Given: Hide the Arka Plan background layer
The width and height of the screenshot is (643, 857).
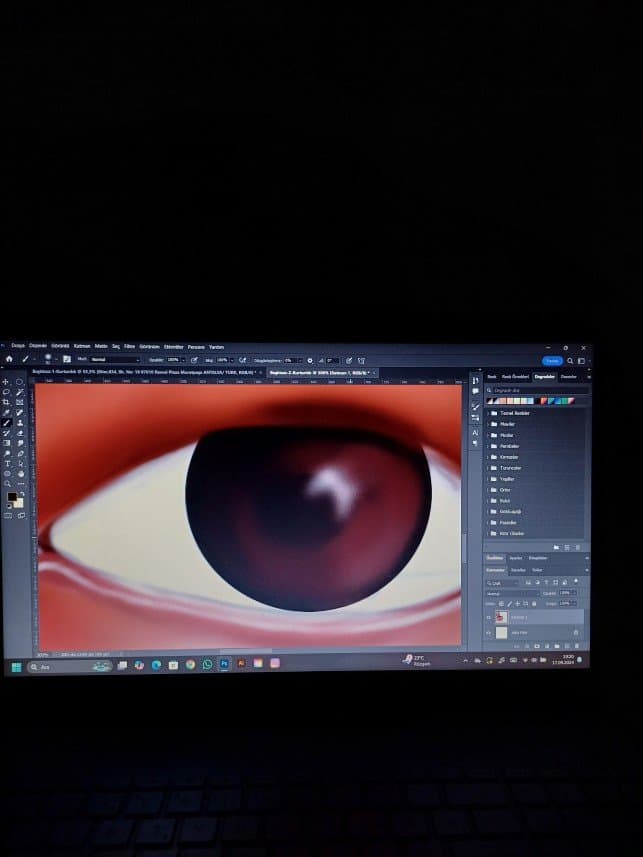Looking at the screenshot, I should [x=488, y=632].
